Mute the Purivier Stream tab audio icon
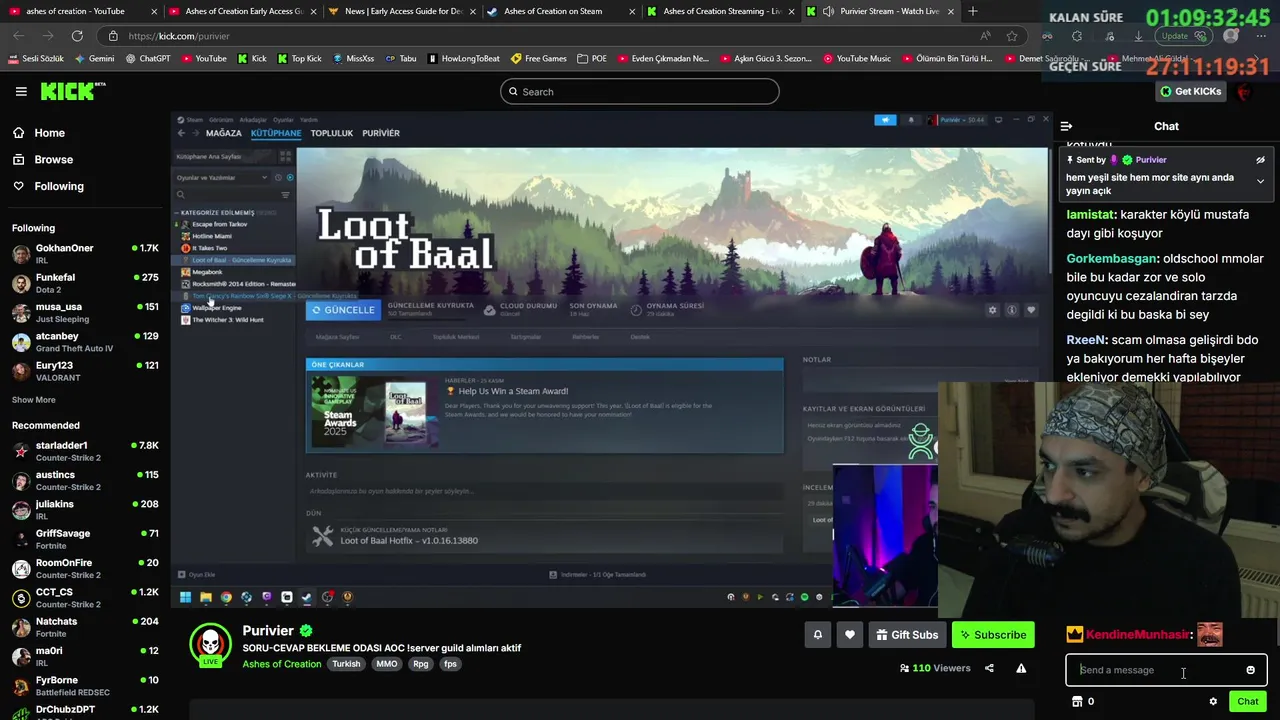The width and height of the screenshot is (1280, 720). point(828,11)
